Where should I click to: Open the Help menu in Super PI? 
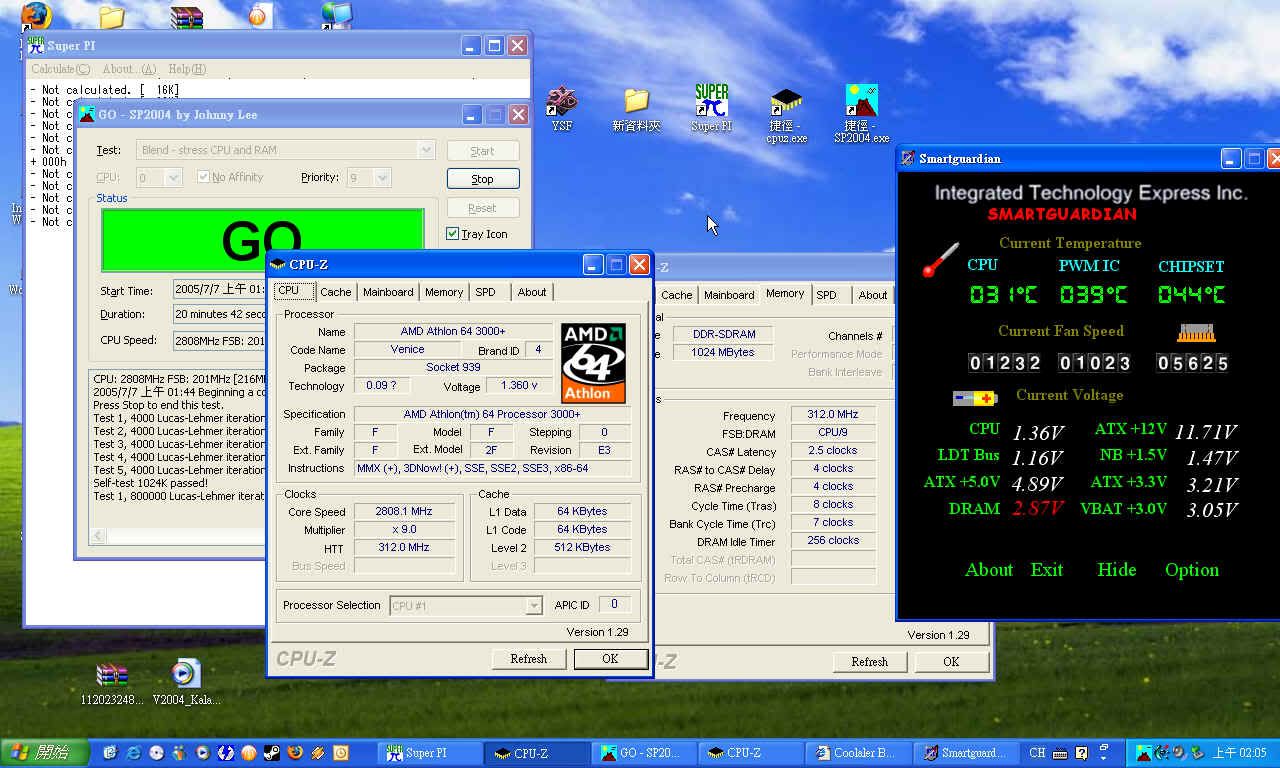(x=187, y=69)
